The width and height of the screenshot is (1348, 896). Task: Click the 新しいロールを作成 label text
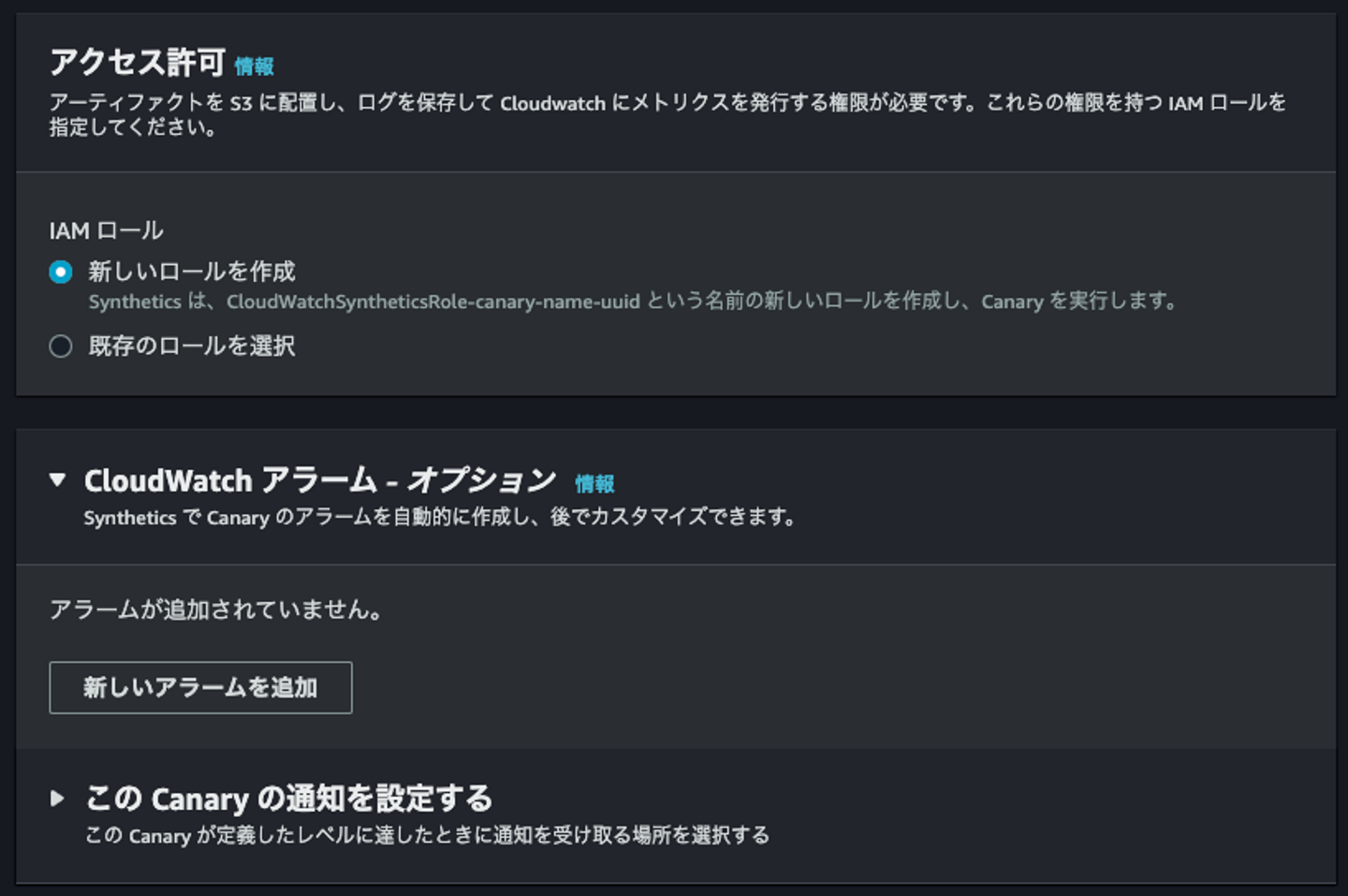(192, 272)
